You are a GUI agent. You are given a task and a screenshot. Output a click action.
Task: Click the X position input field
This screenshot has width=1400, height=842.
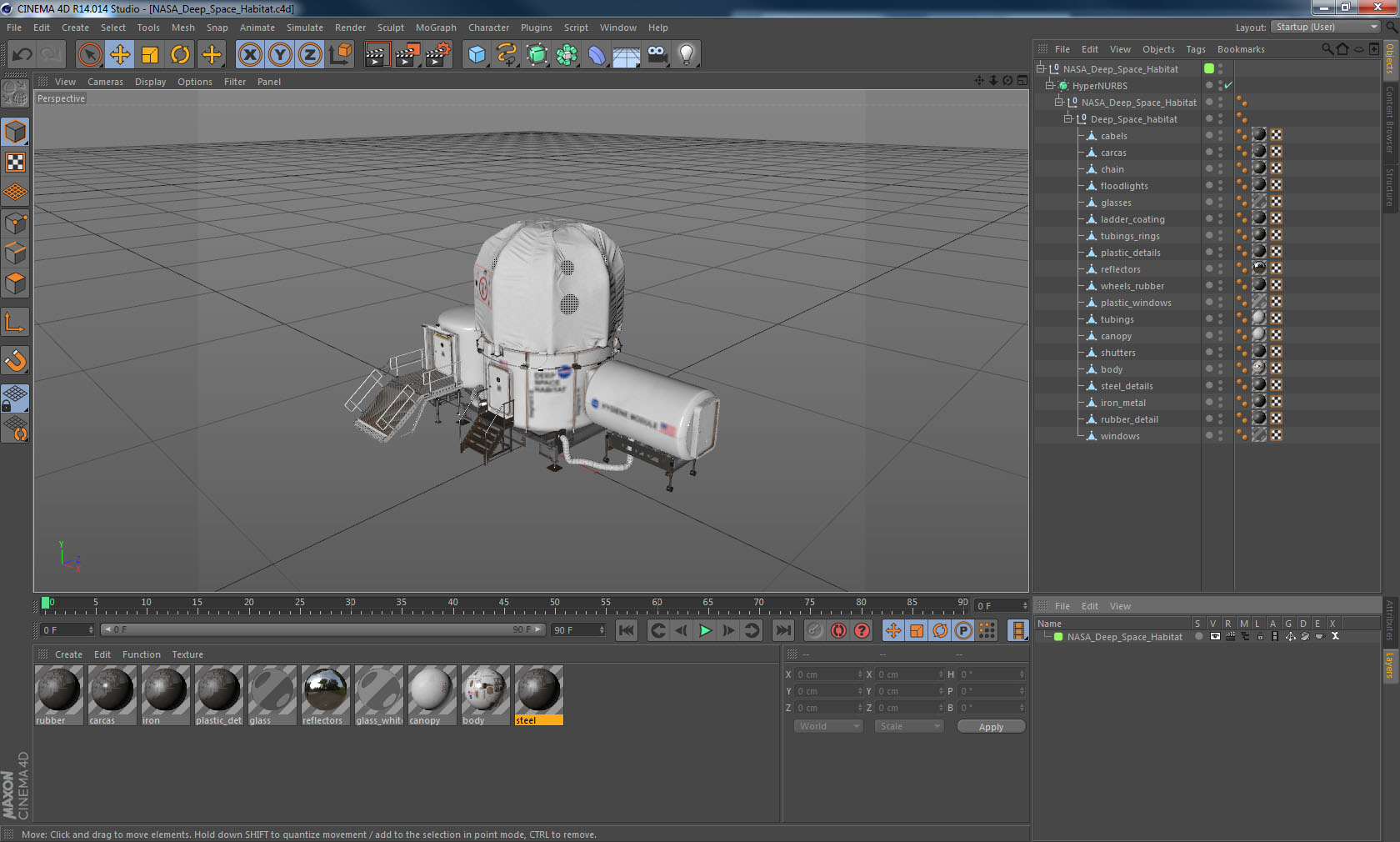(827, 674)
